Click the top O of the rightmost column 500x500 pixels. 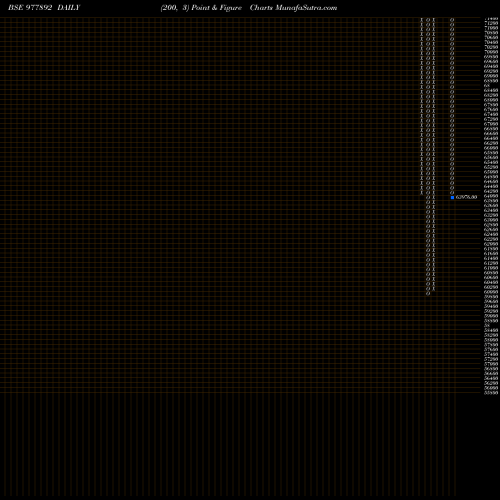452,20
